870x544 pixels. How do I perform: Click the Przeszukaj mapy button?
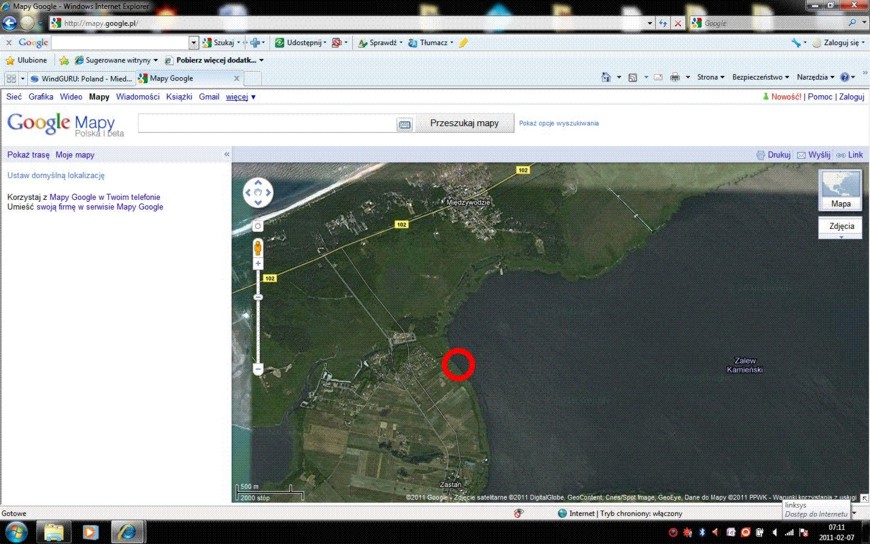pyautogui.click(x=464, y=123)
